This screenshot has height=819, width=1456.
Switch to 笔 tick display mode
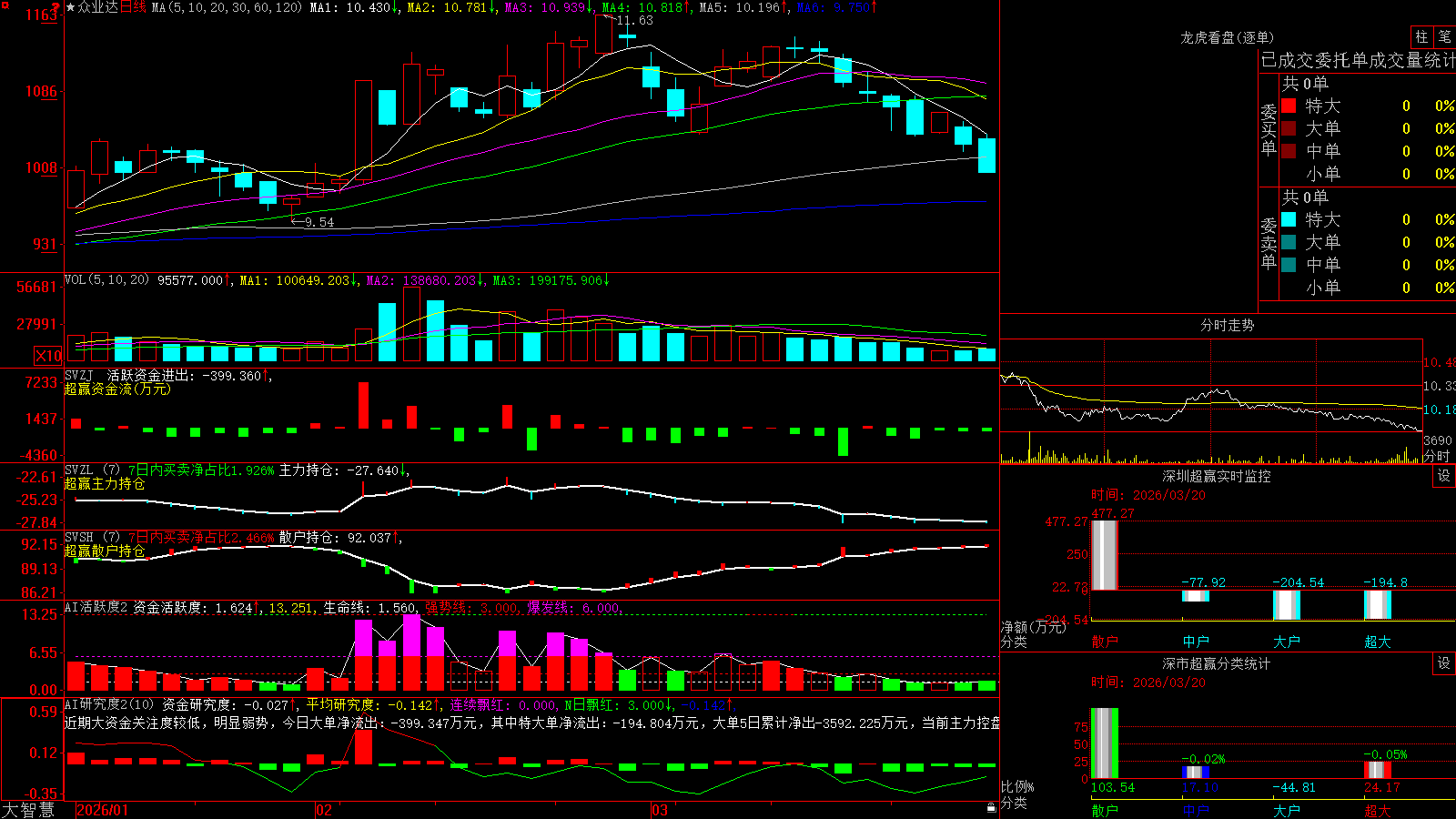coord(1444,36)
